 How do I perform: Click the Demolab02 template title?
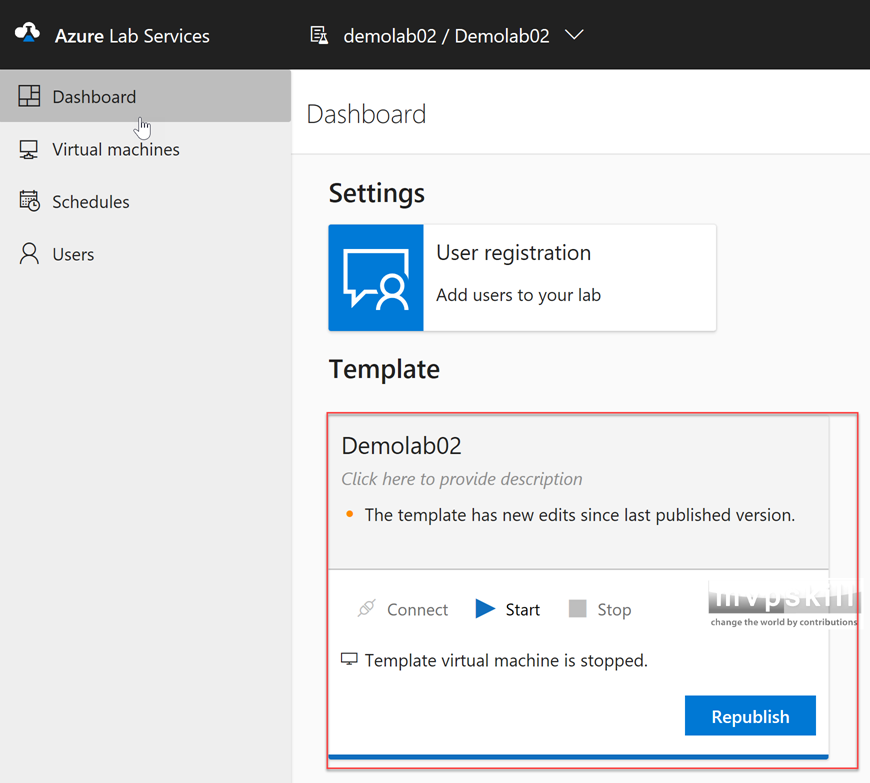click(401, 446)
